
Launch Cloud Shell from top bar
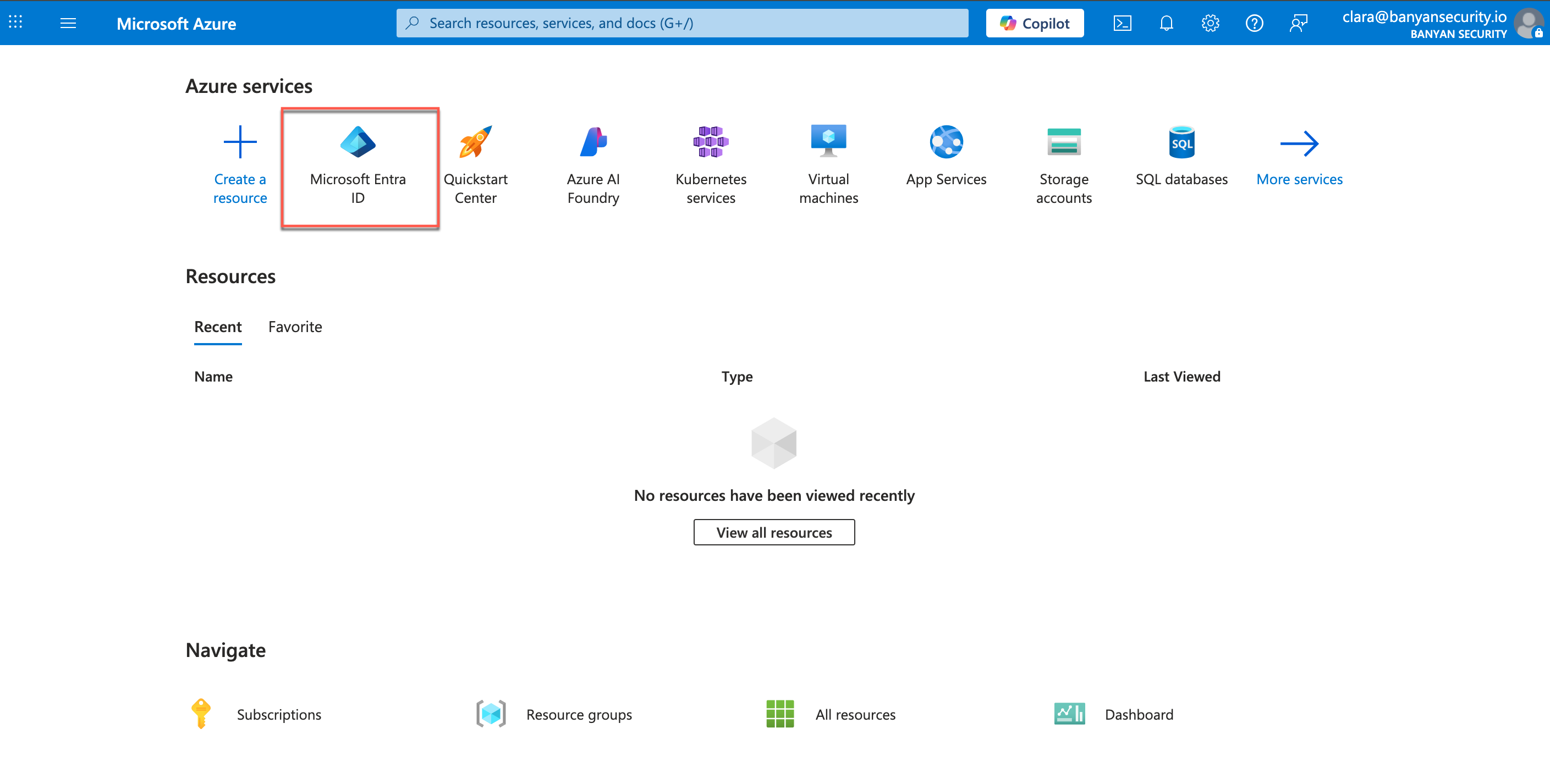coord(1122,24)
